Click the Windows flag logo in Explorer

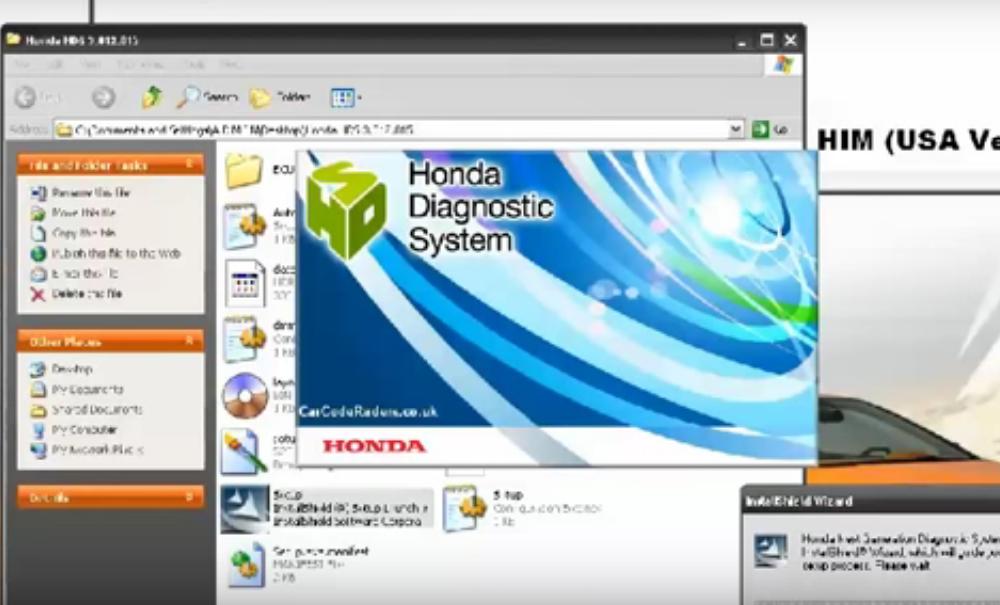[783, 65]
